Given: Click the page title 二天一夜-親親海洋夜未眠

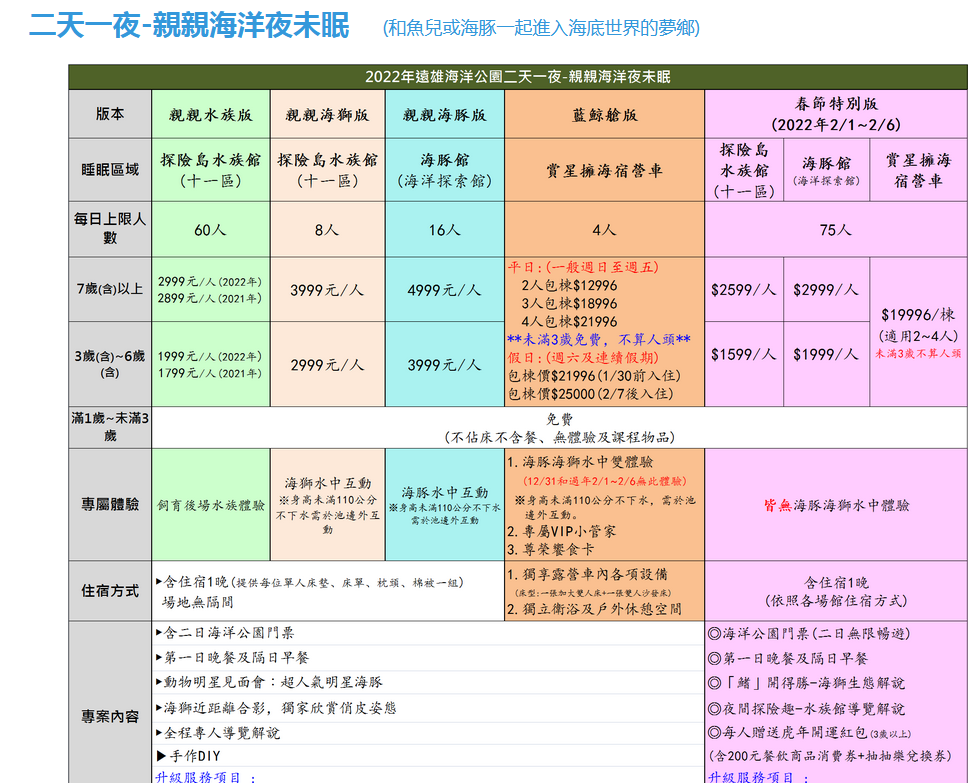Looking at the screenshot, I should coord(190,26).
